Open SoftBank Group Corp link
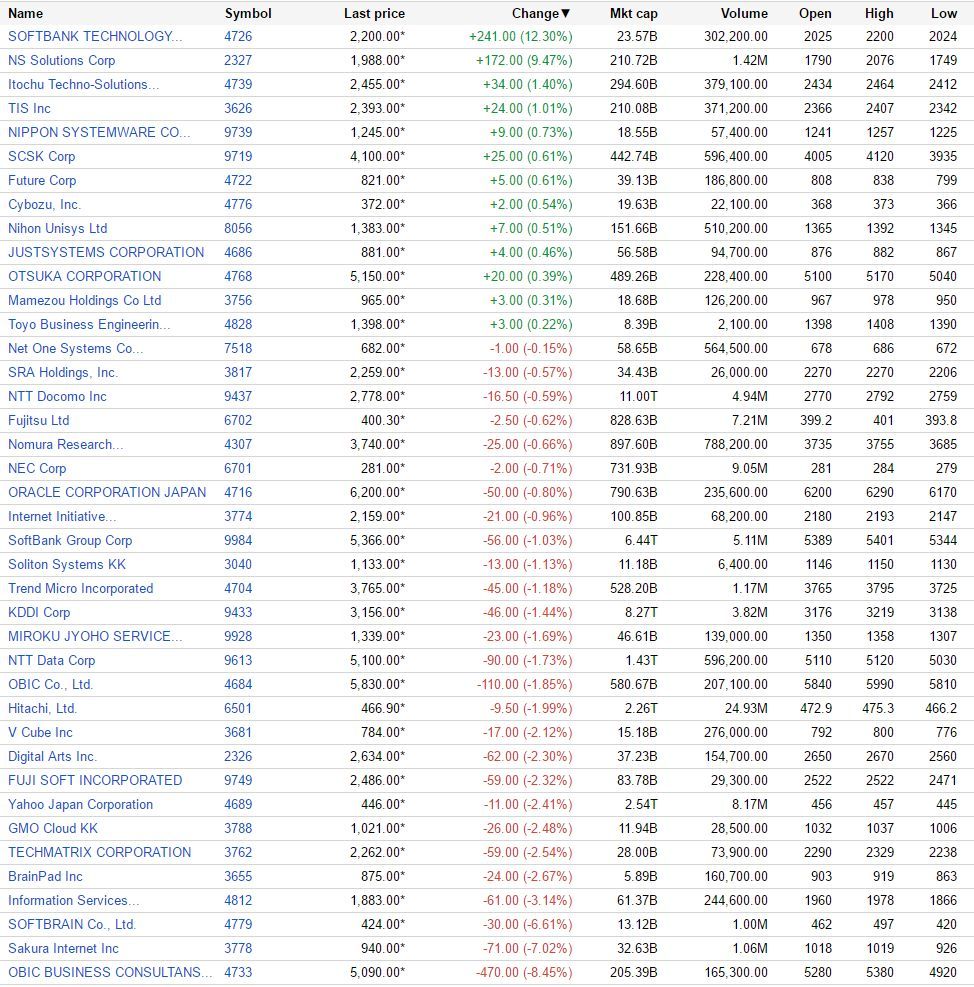The height and width of the screenshot is (987, 974). pos(70,540)
